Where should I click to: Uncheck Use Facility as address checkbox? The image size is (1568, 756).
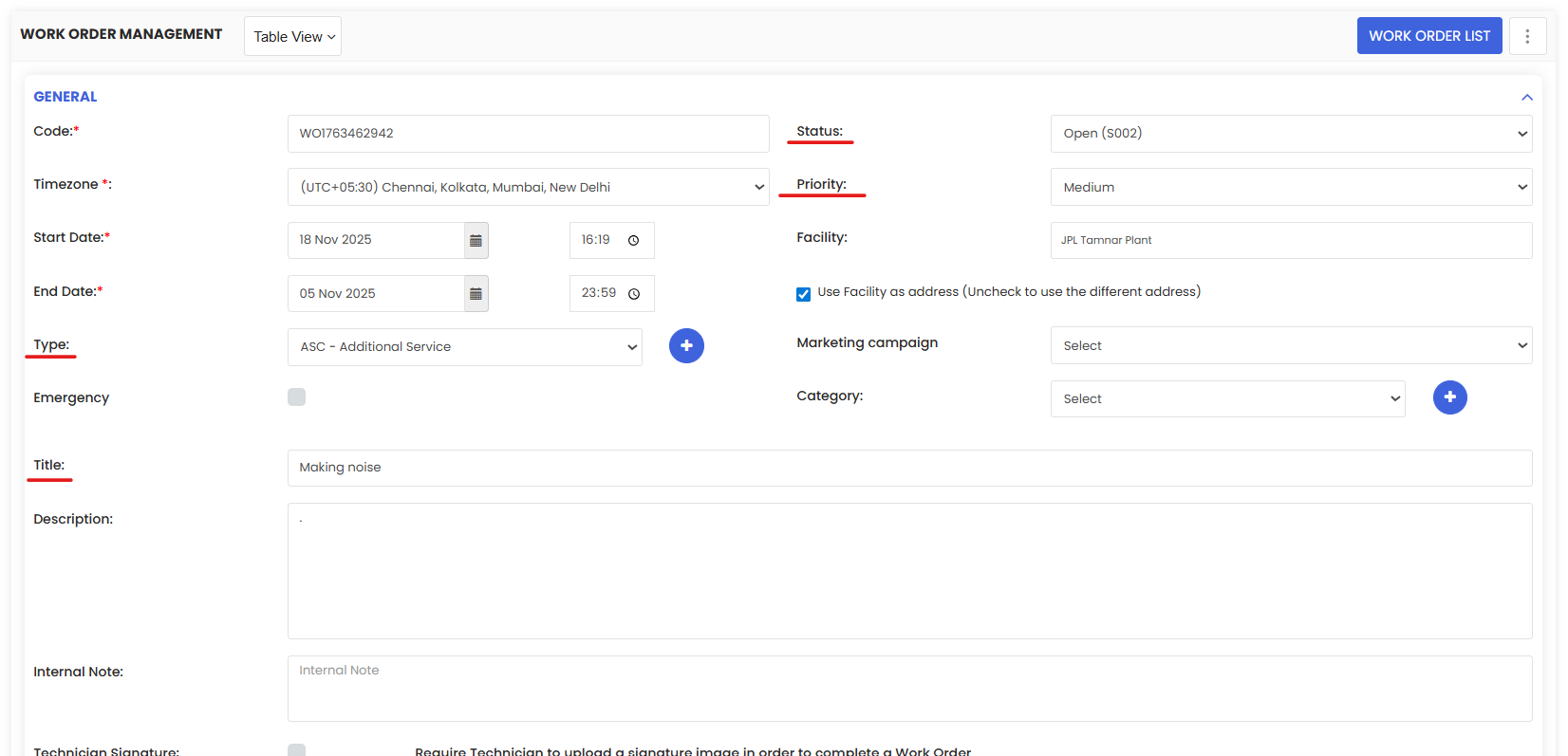(x=804, y=294)
